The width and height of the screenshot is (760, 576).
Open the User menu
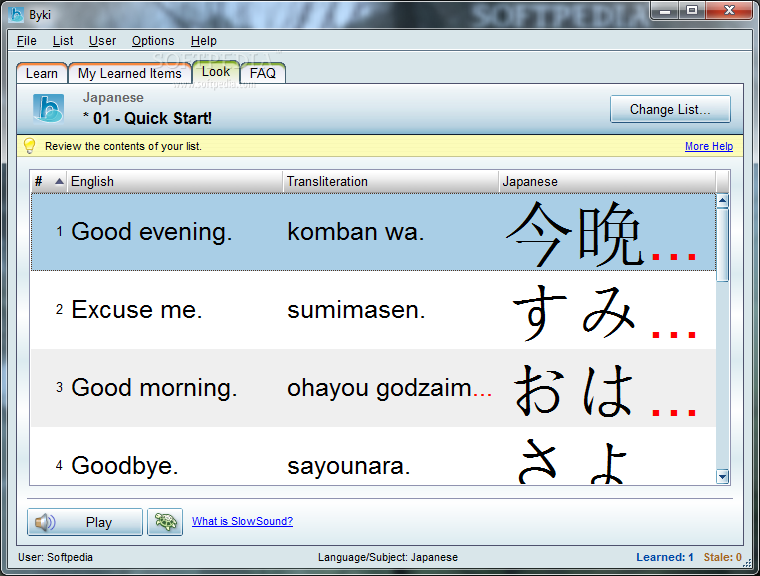pos(102,41)
